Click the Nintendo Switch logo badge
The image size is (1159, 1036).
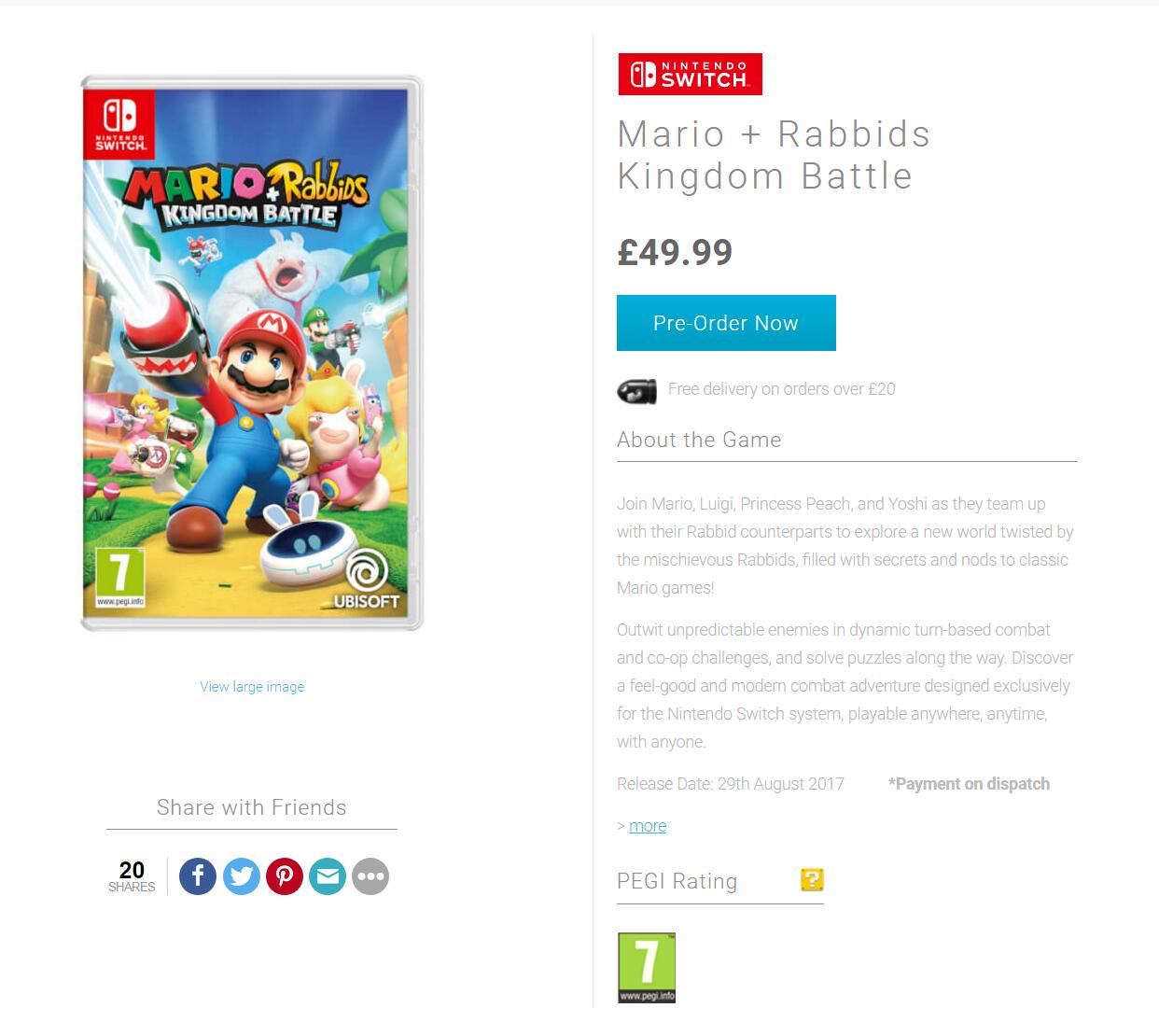pos(690,75)
